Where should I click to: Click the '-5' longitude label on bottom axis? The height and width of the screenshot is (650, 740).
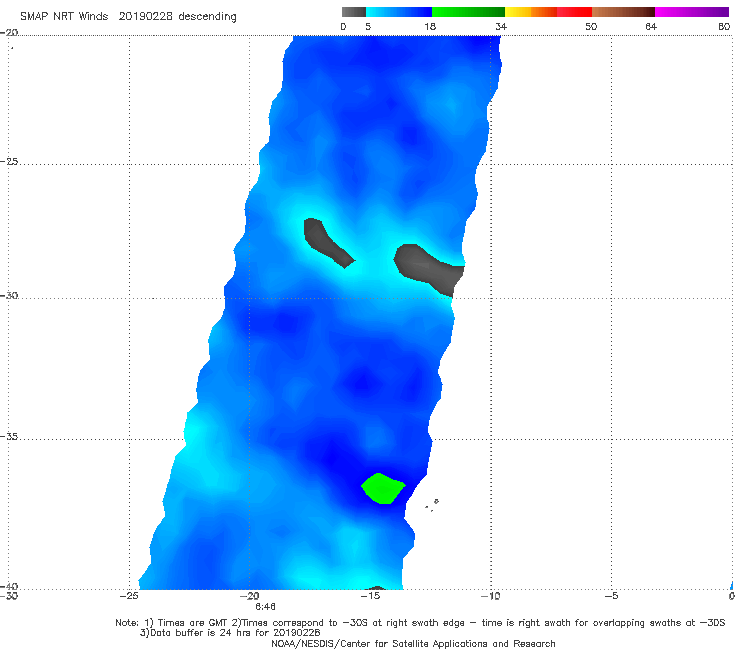coord(611,596)
